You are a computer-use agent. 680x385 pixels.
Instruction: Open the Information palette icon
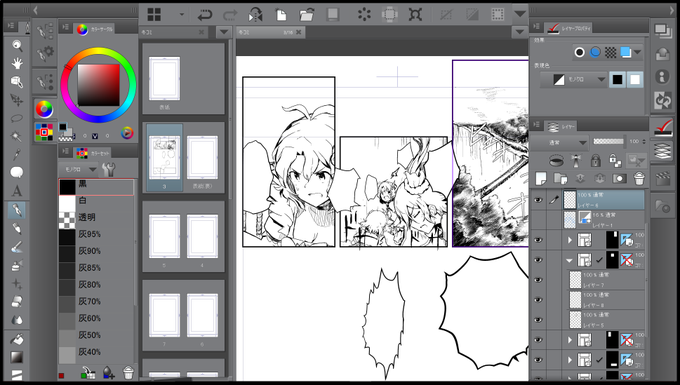pyautogui.click(x=662, y=77)
